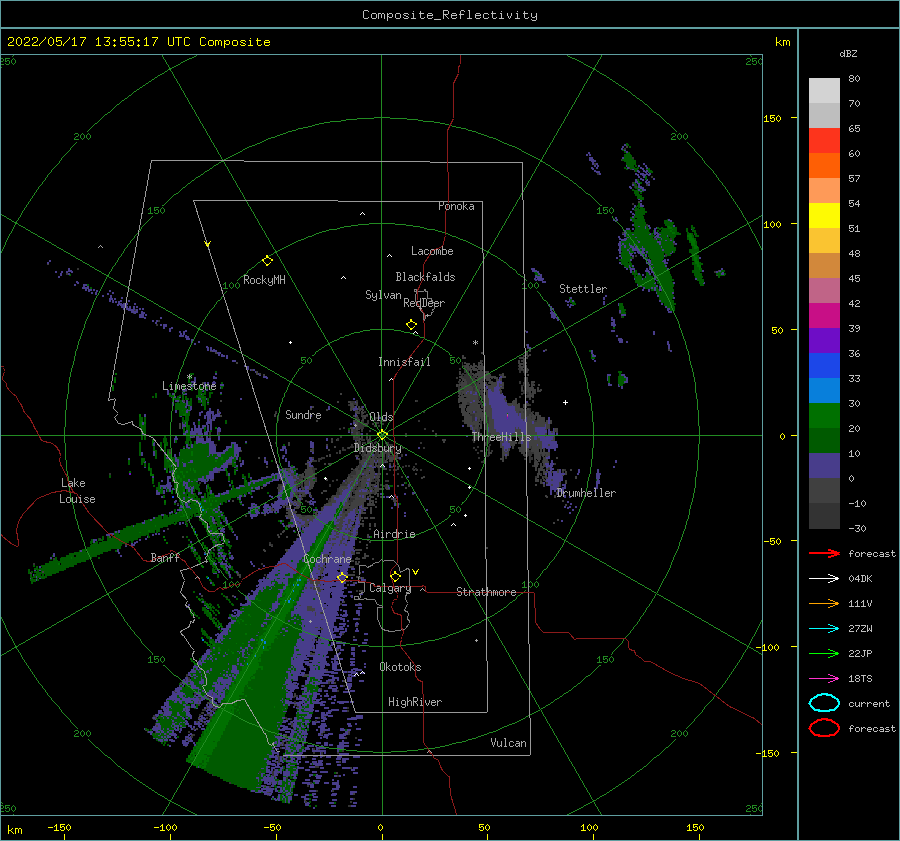This screenshot has height=841, width=900.
Task: Select the cyan 27ZW arrow legend icon
Action: (x=824, y=629)
